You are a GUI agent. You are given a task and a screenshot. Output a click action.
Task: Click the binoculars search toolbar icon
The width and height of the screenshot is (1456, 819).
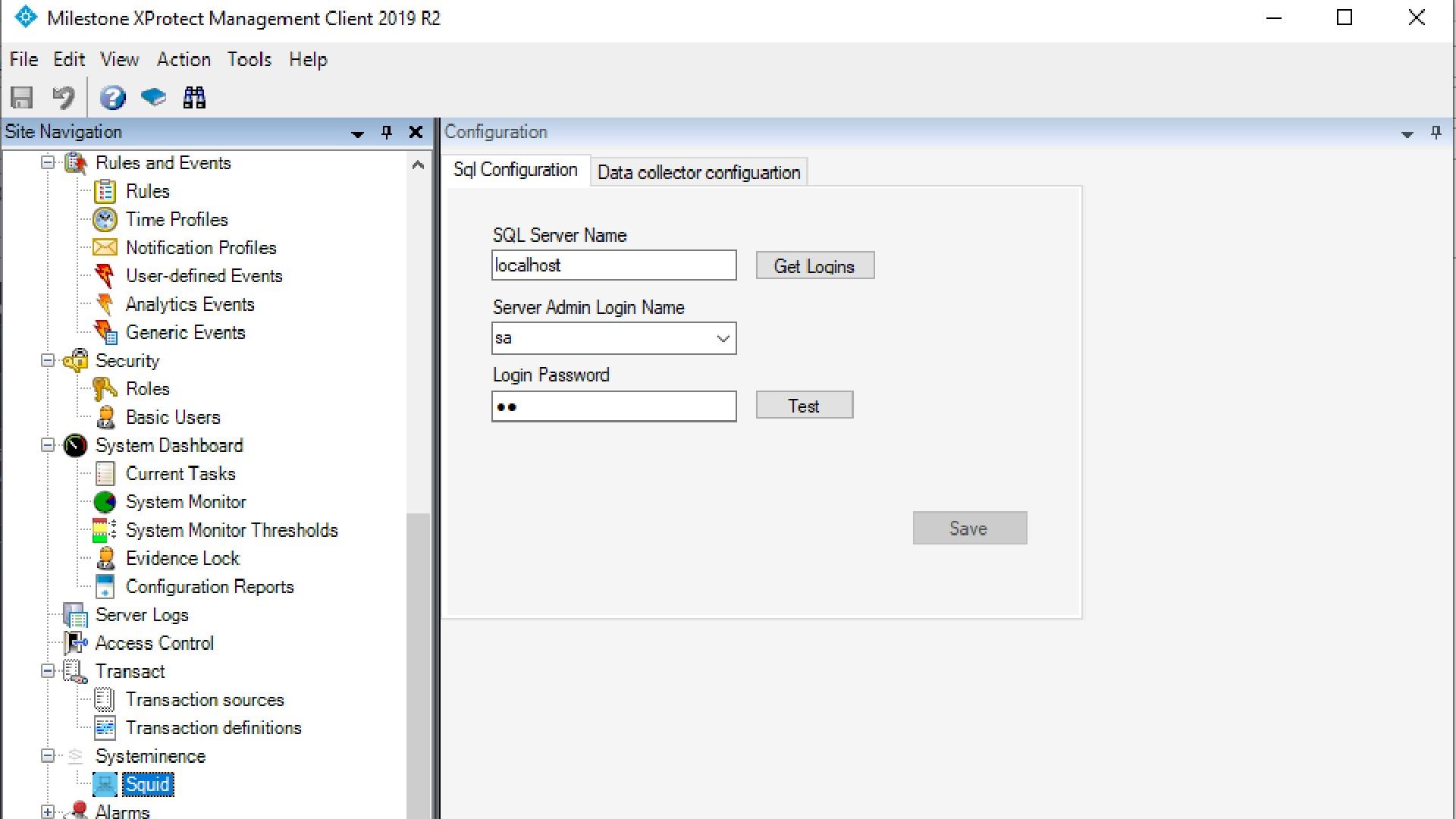(194, 98)
